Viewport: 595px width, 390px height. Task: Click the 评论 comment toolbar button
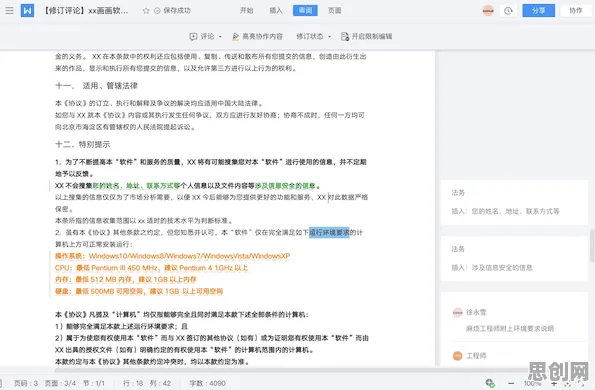pyautogui.click(x=202, y=36)
